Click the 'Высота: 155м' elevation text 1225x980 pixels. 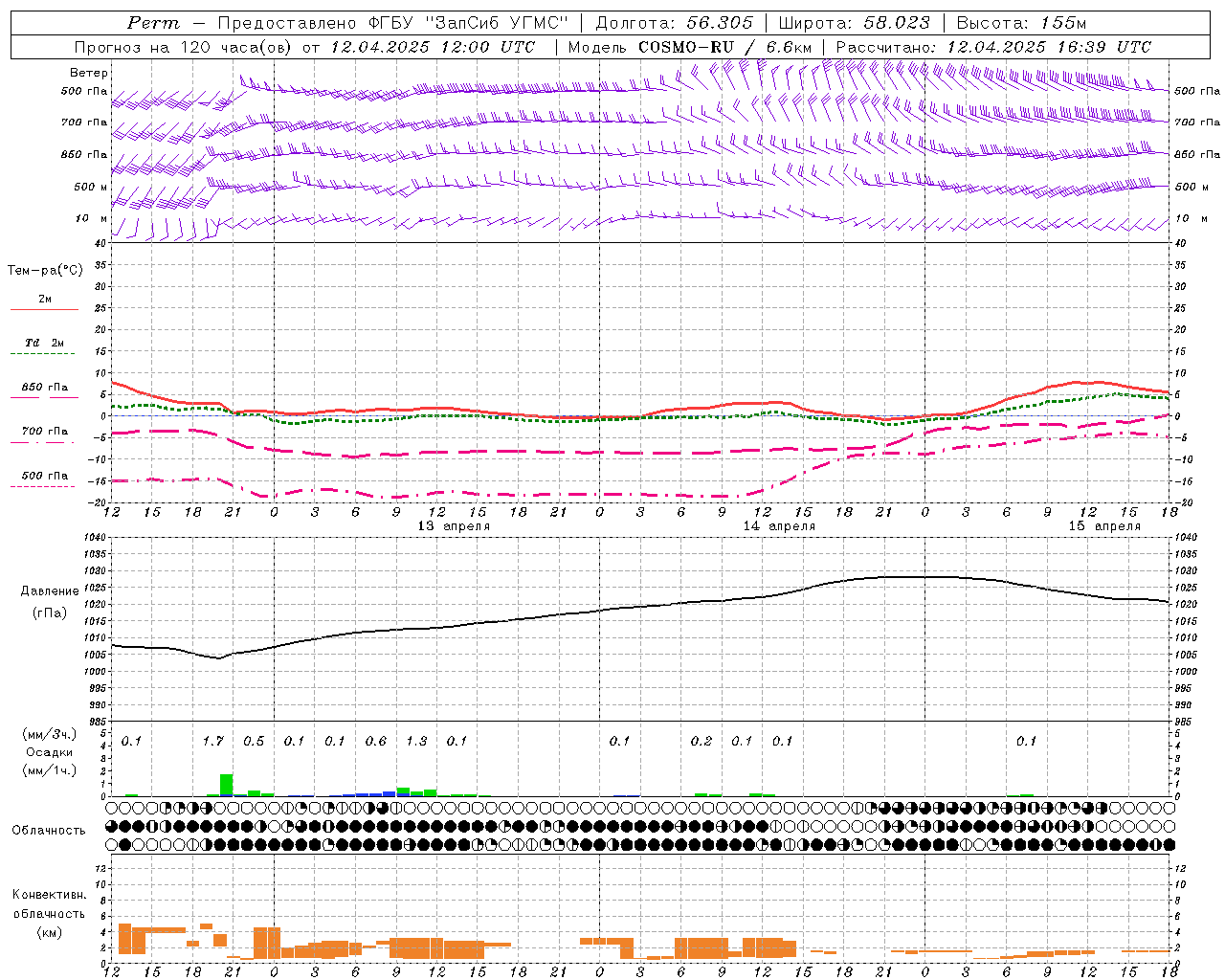(x=1021, y=23)
